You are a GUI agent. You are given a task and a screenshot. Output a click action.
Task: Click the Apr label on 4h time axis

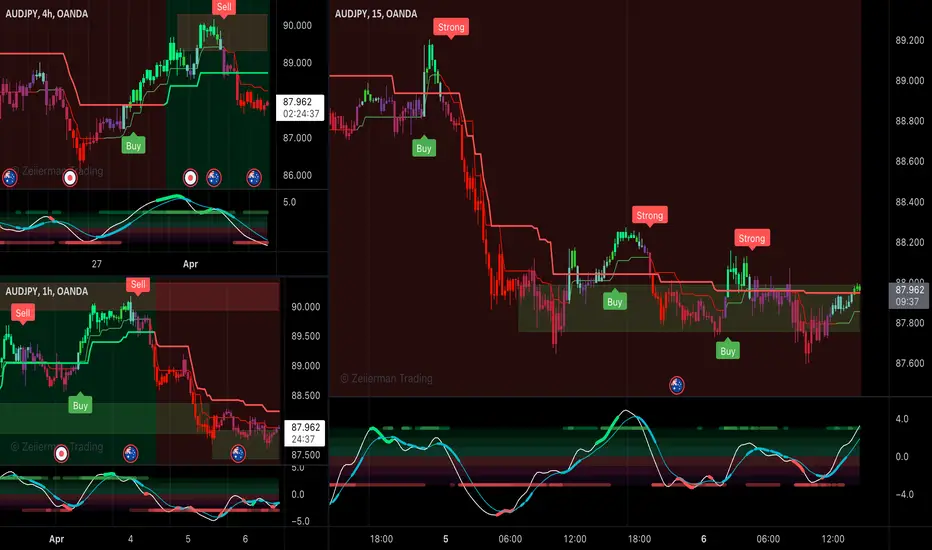[x=190, y=264]
